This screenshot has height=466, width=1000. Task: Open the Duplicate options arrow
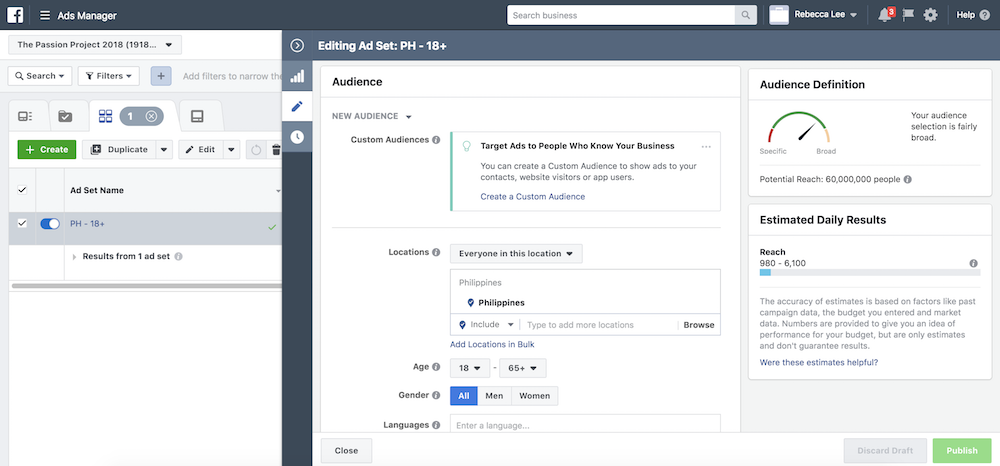coord(164,150)
